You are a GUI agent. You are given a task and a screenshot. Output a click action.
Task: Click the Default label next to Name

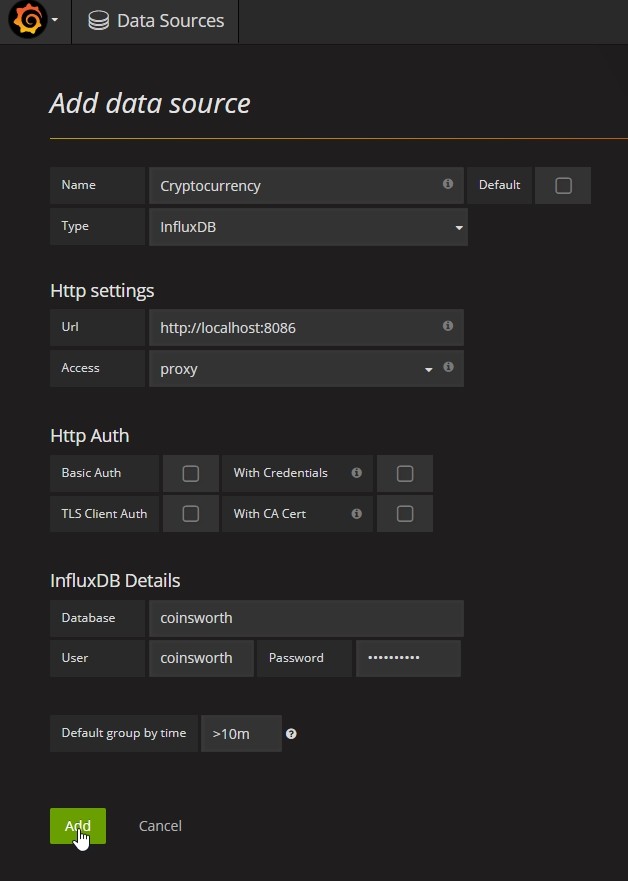499,185
